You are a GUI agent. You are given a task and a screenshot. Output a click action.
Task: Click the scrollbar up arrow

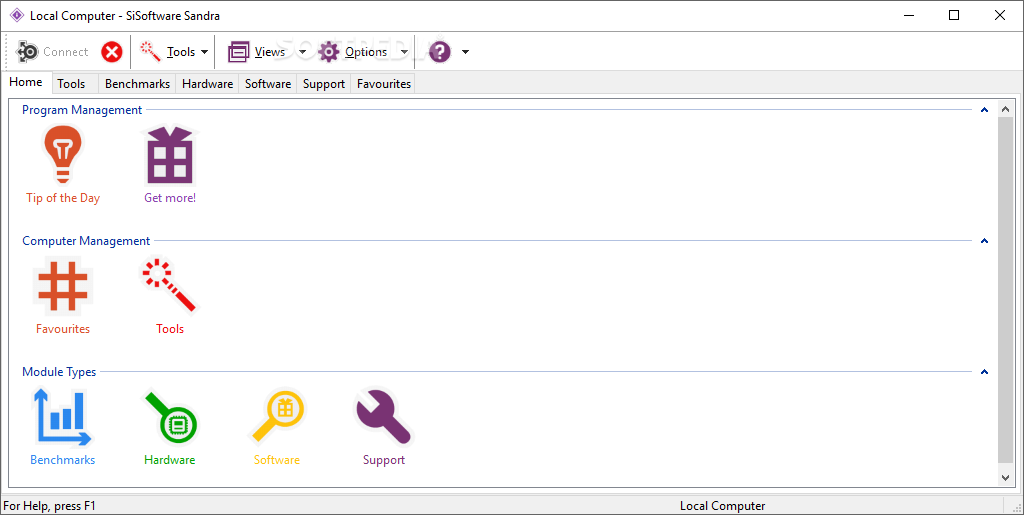click(x=1005, y=109)
